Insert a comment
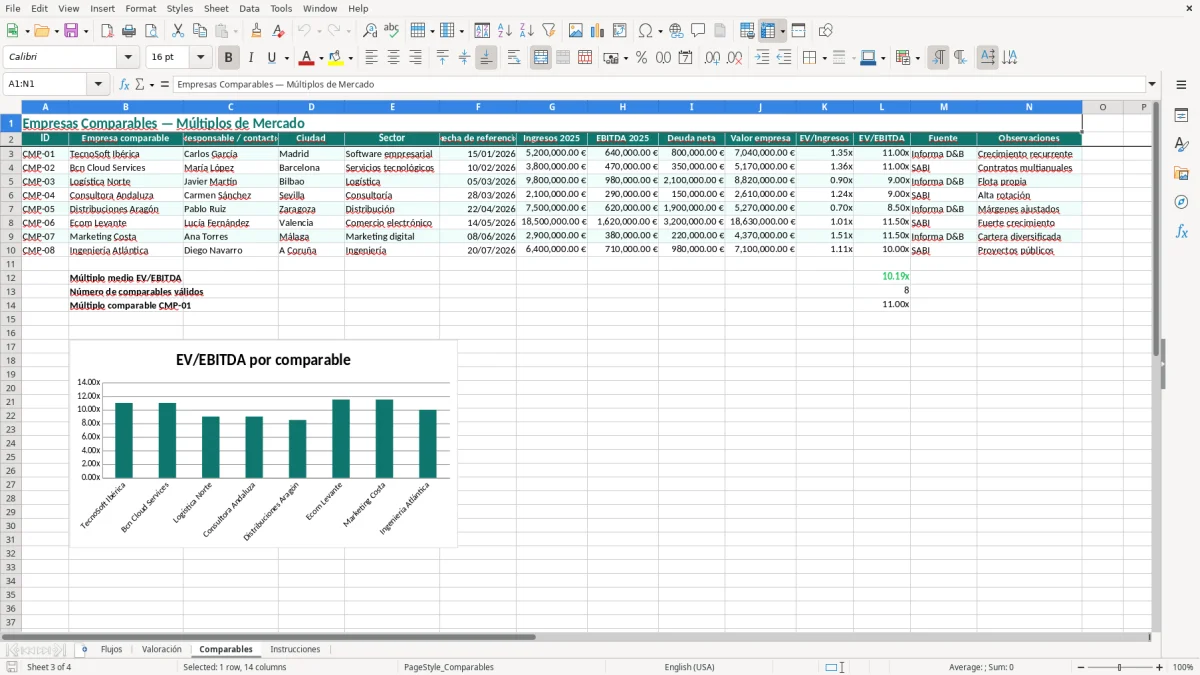This screenshot has width=1200, height=675. pyautogui.click(x=698, y=31)
